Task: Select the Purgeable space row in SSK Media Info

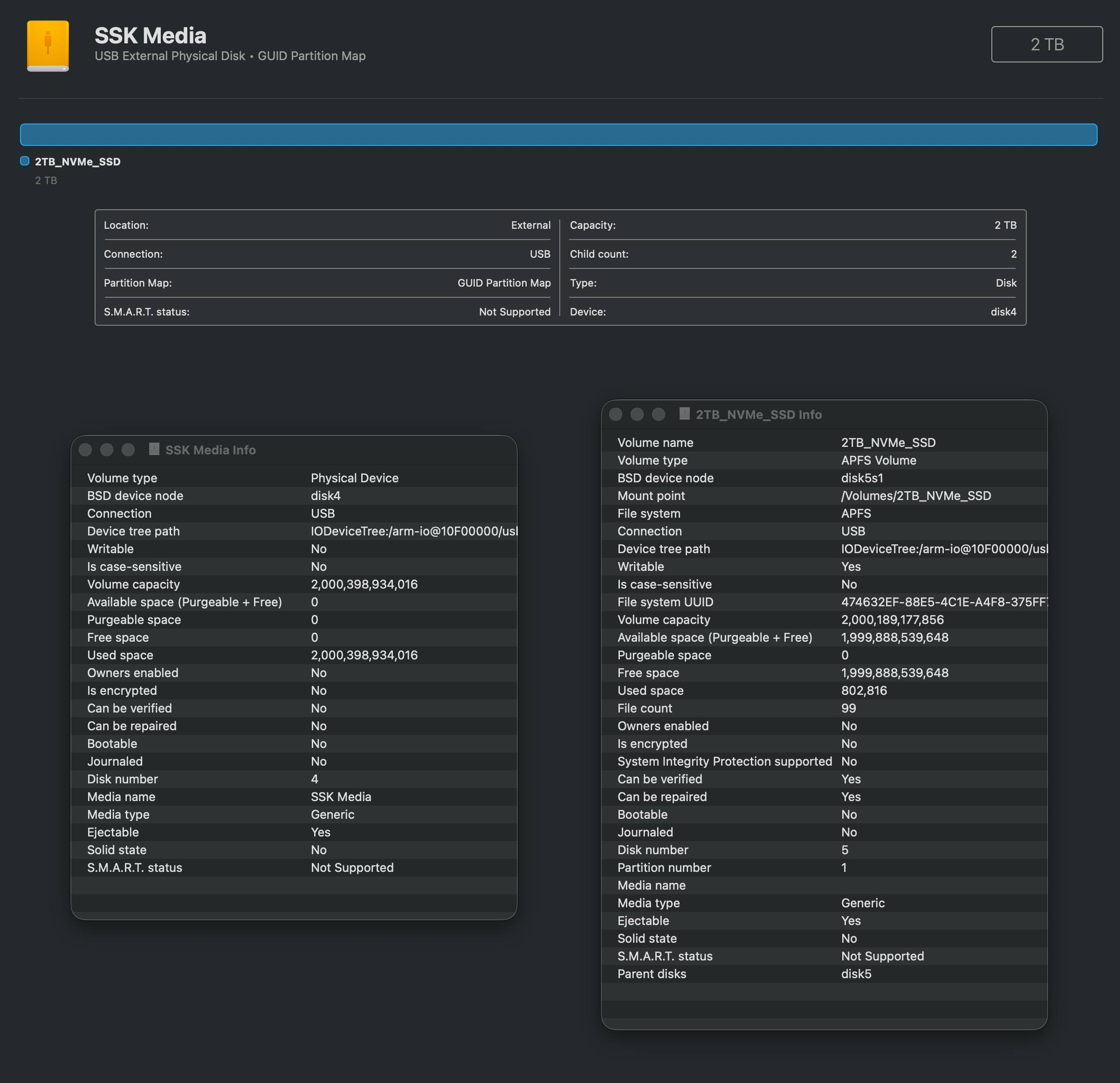Action: click(294, 620)
